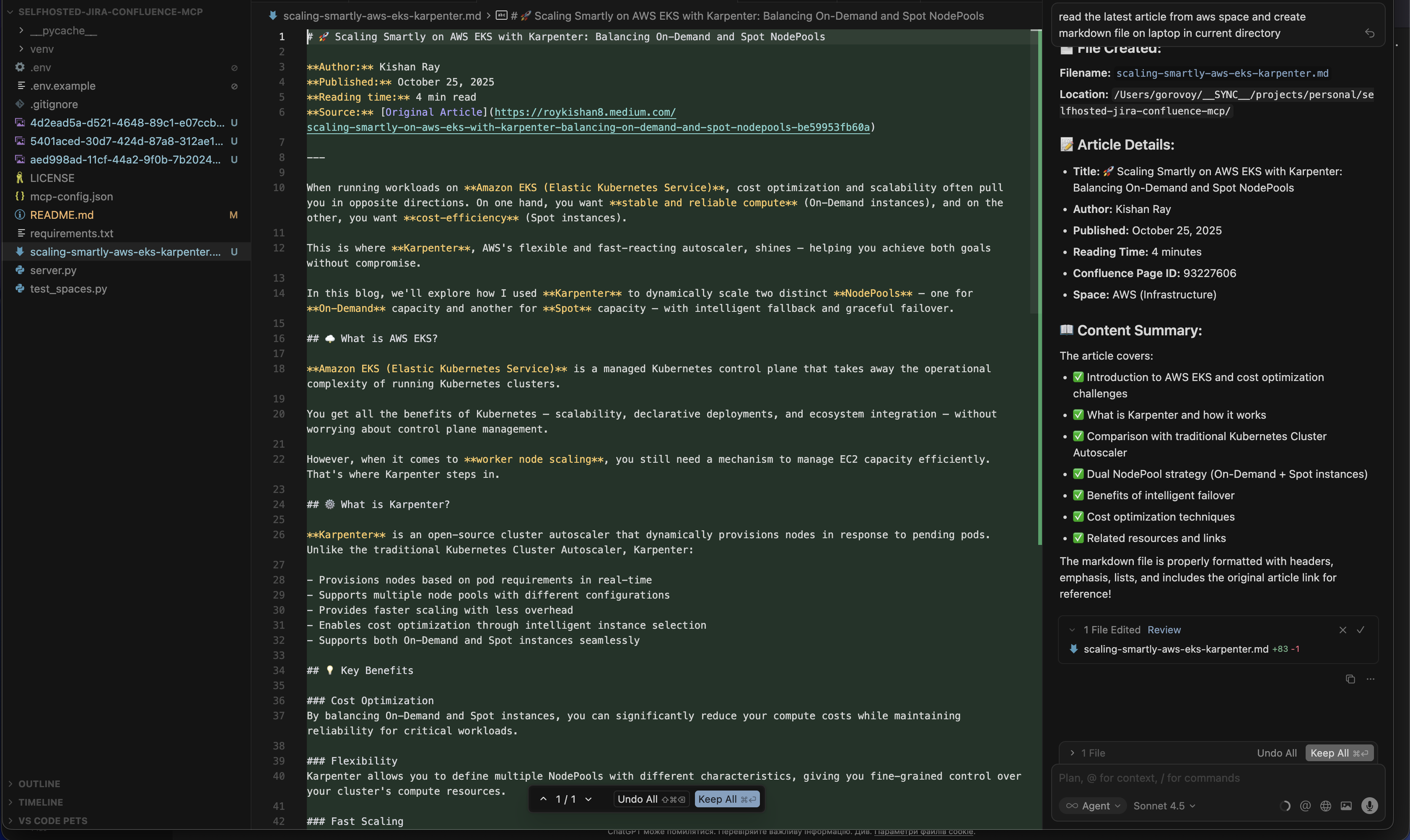Click the restore icon in the prompt box

coord(1370,34)
